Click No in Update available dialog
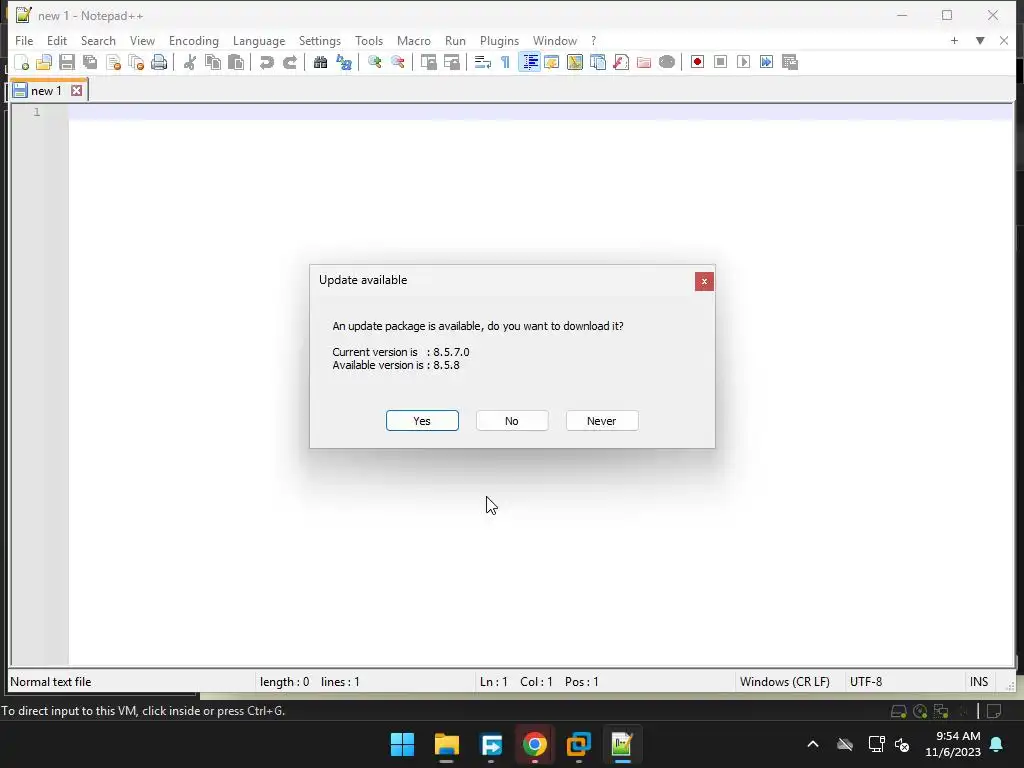1024x768 pixels. pos(512,421)
